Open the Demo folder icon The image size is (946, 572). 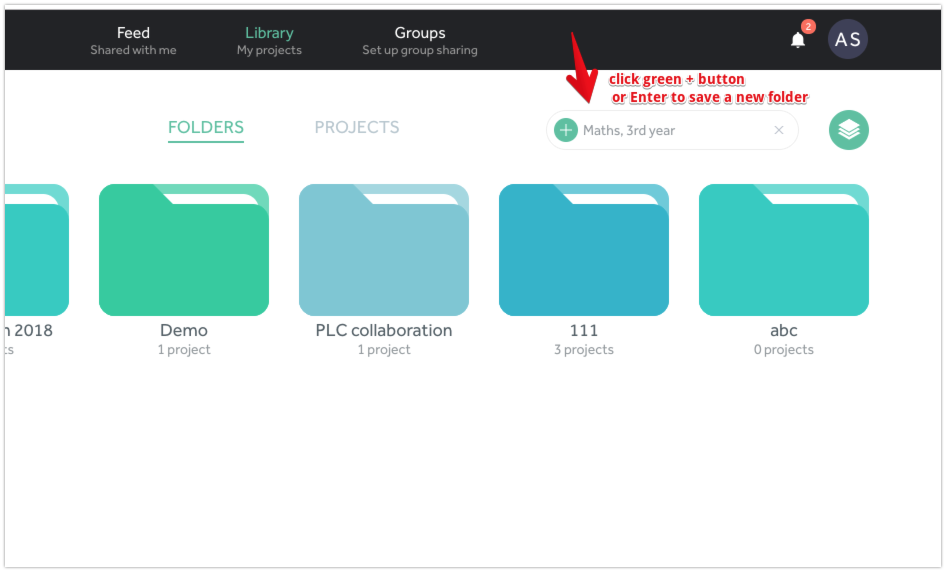click(x=184, y=251)
